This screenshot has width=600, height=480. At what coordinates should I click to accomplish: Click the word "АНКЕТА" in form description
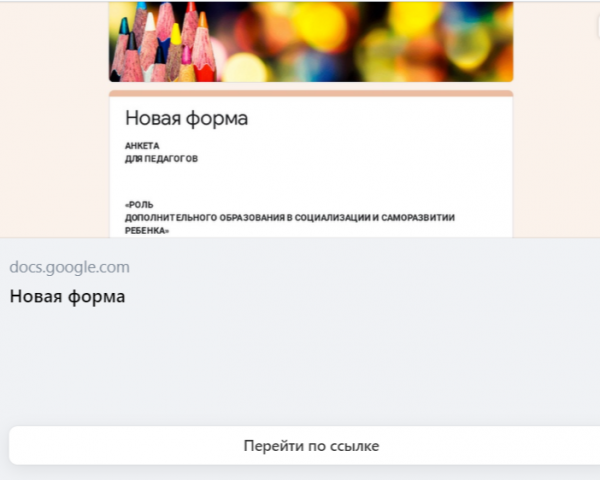pos(142,146)
